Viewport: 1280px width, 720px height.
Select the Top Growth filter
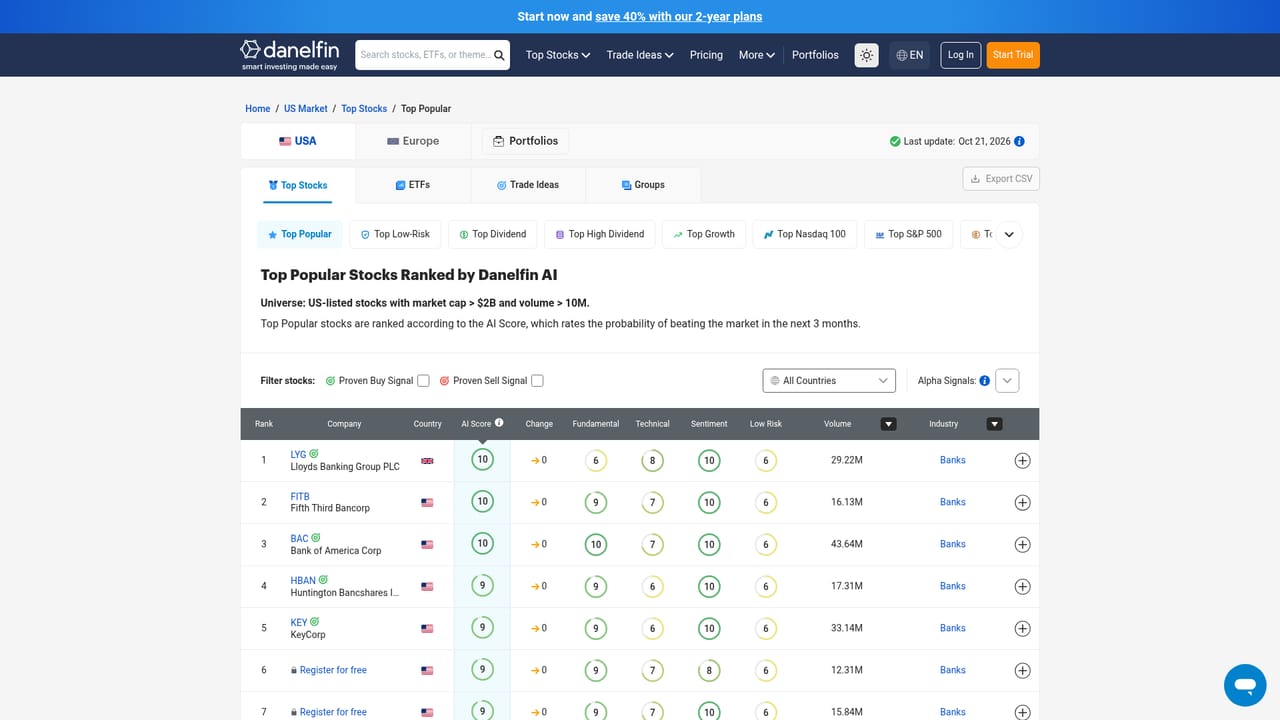pyautogui.click(x=704, y=234)
